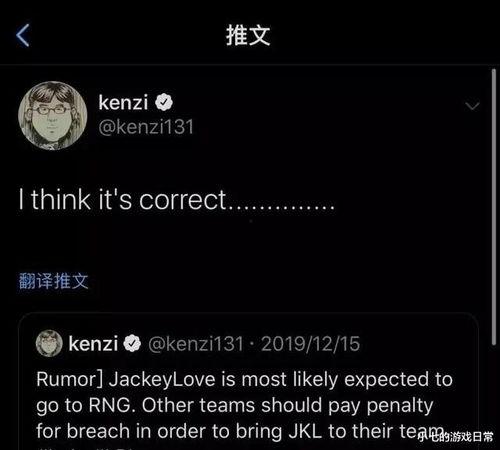Click the vertical scrollbar on right
This screenshot has width=500, height=450.
coord(494,207)
